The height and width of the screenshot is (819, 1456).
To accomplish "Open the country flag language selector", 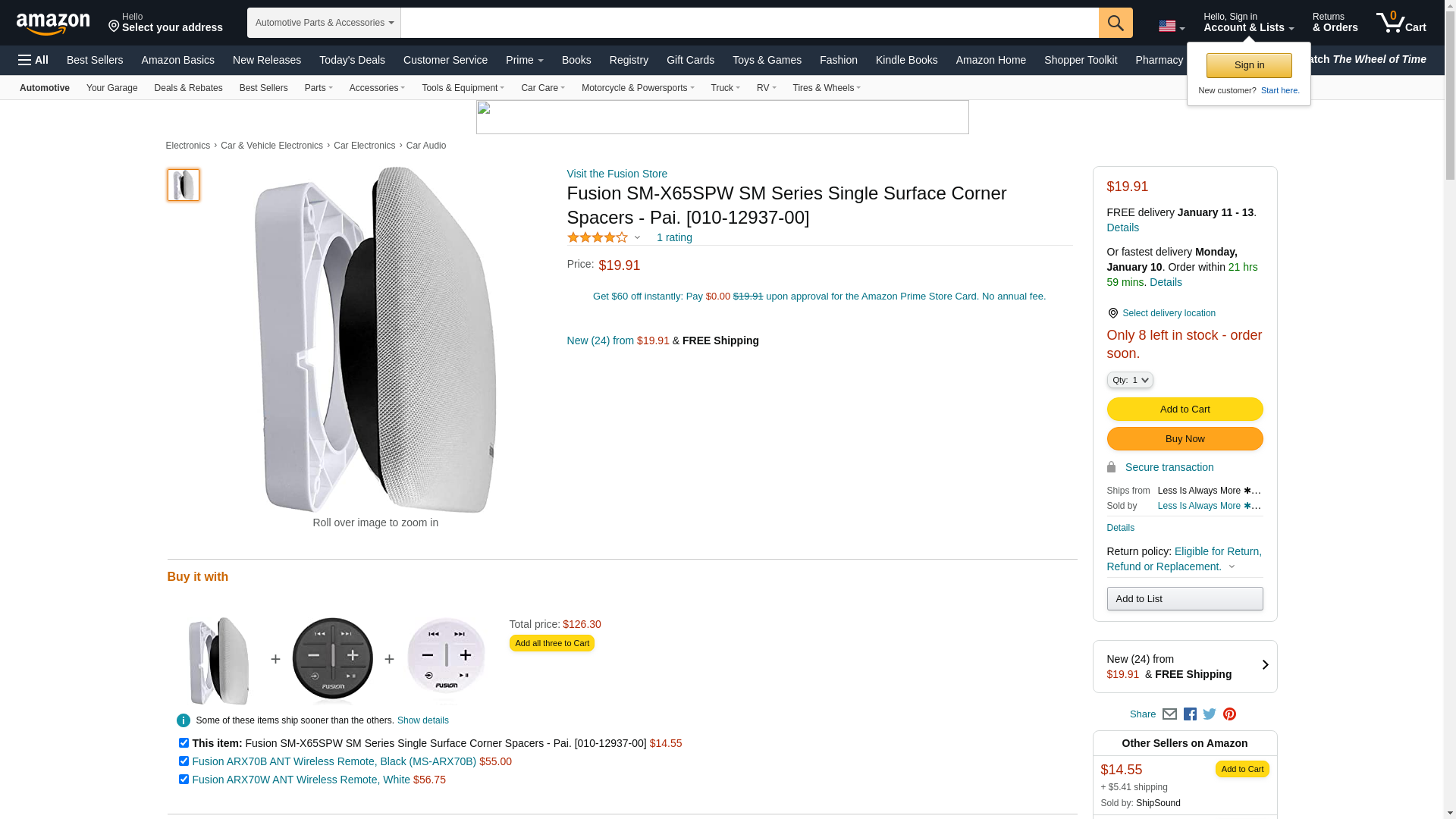I will 1171,27.
